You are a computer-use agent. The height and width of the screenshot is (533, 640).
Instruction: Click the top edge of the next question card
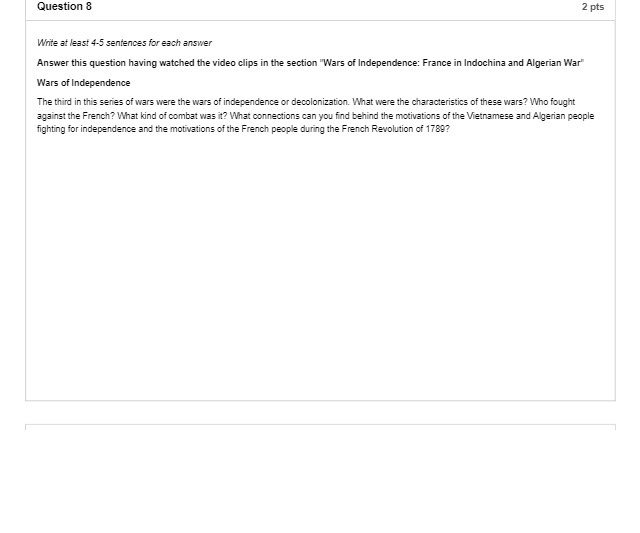(320, 427)
